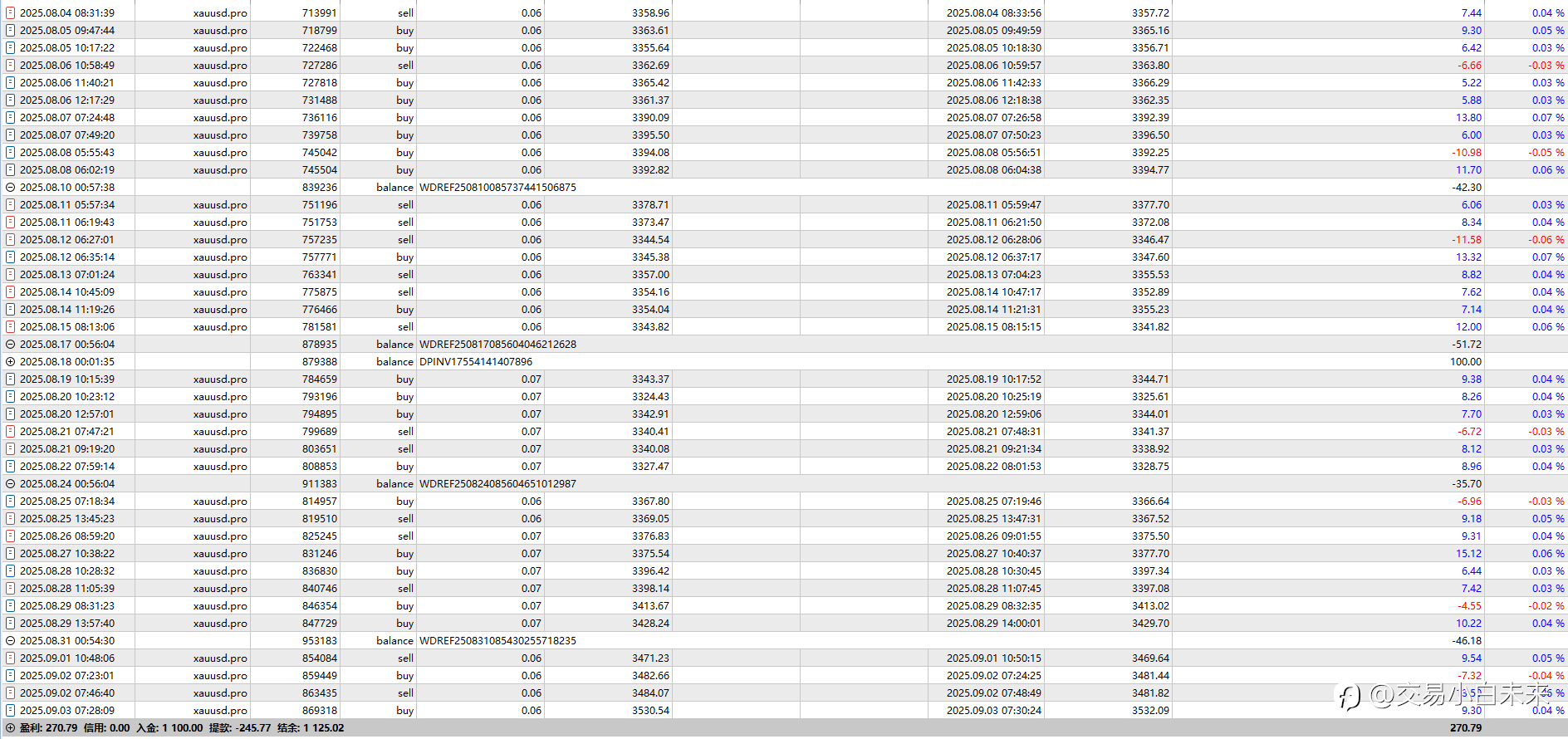Click the order icon for 2025.09.01 10:48:06
The height and width of the screenshot is (739, 1568).
(x=11, y=658)
